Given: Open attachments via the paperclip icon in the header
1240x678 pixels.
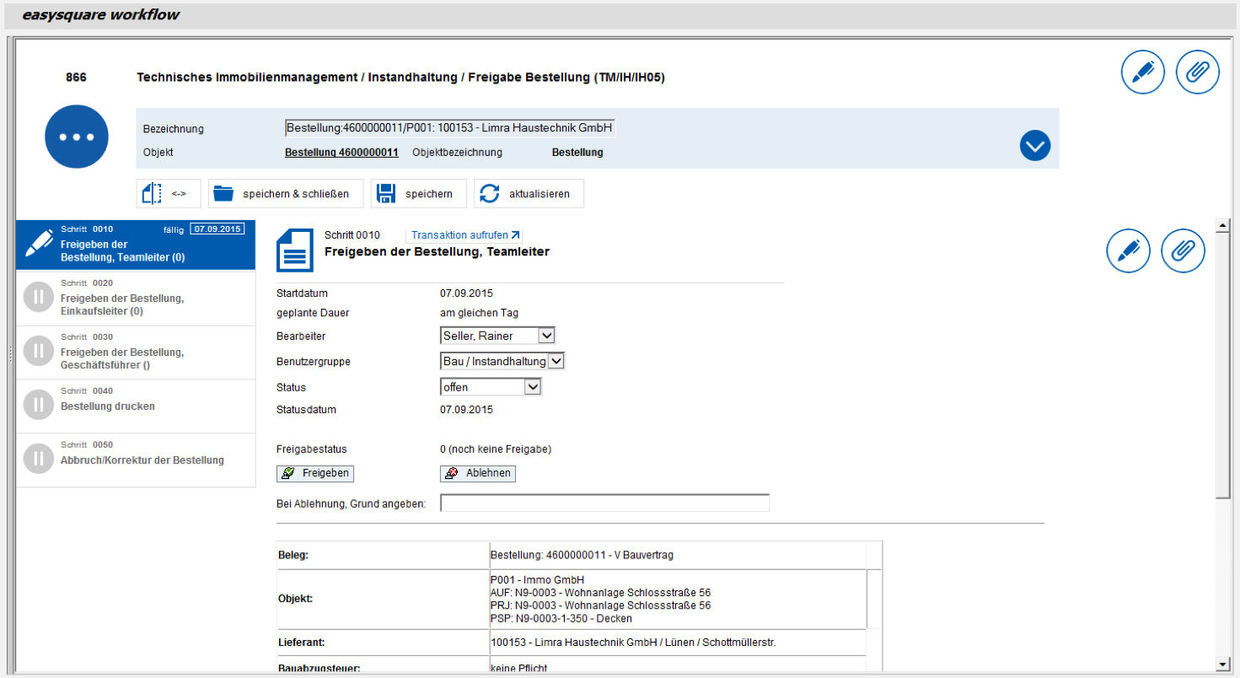Looking at the screenshot, I should [1197, 71].
